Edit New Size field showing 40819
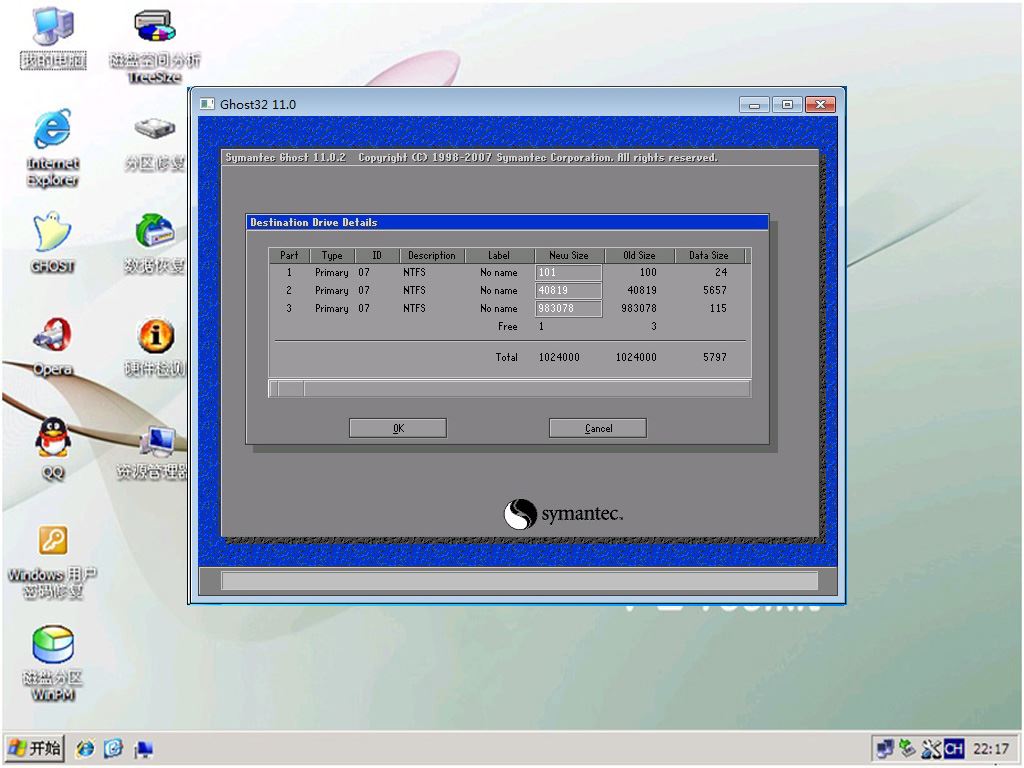 pos(568,290)
